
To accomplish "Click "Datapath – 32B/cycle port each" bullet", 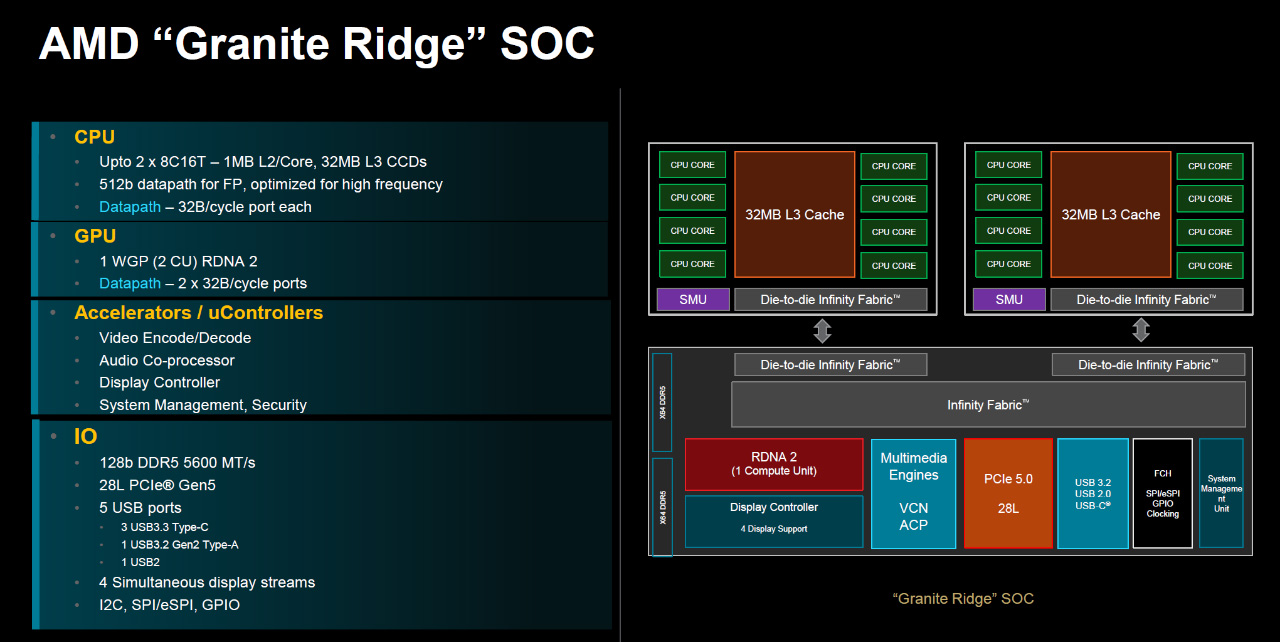I will (205, 207).
